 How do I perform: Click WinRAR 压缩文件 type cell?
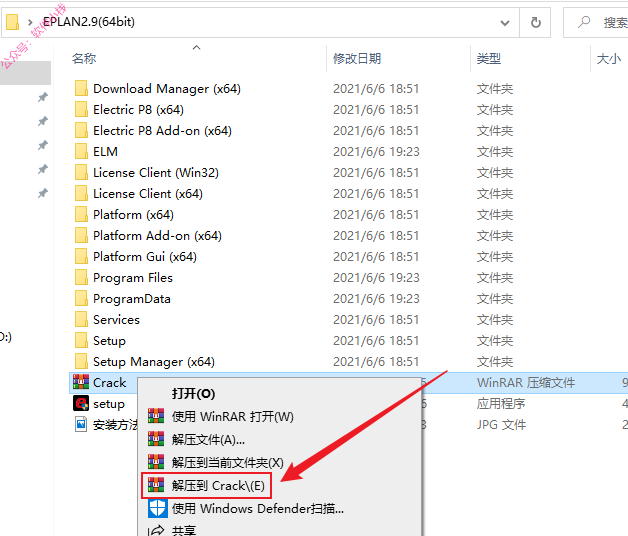(x=525, y=383)
